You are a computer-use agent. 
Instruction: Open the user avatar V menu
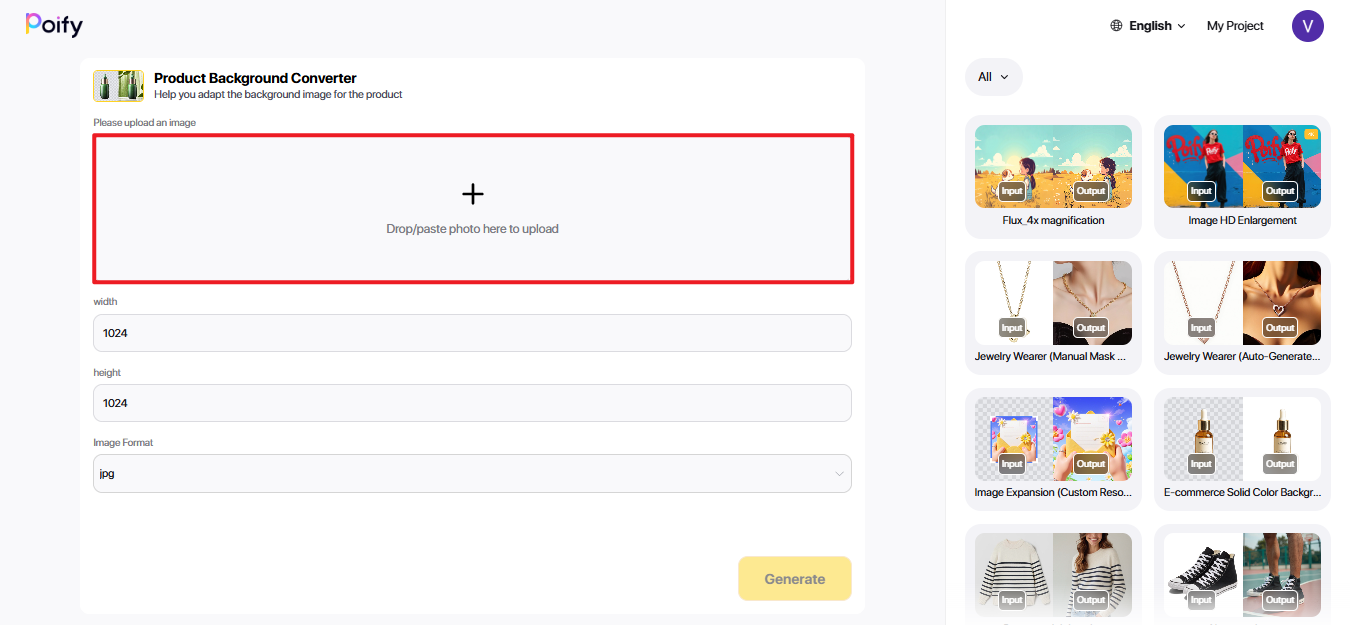click(1308, 26)
